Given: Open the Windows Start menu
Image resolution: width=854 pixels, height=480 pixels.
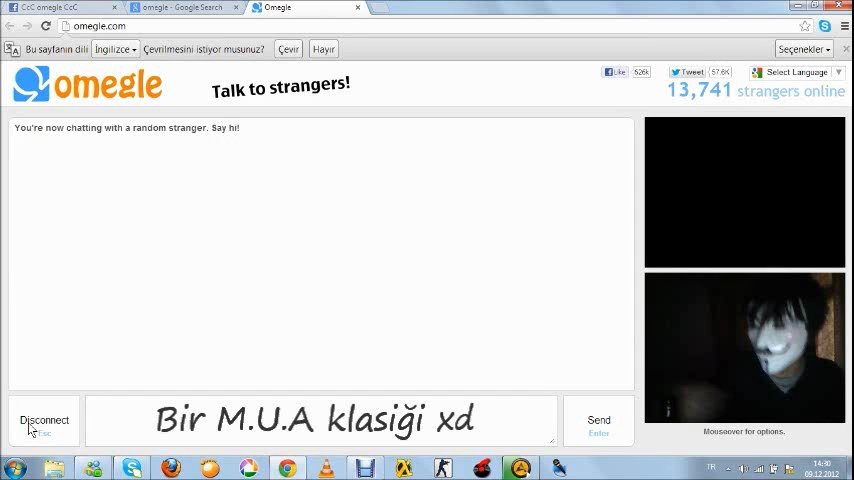Looking at the screenshot, I should 15,468.
